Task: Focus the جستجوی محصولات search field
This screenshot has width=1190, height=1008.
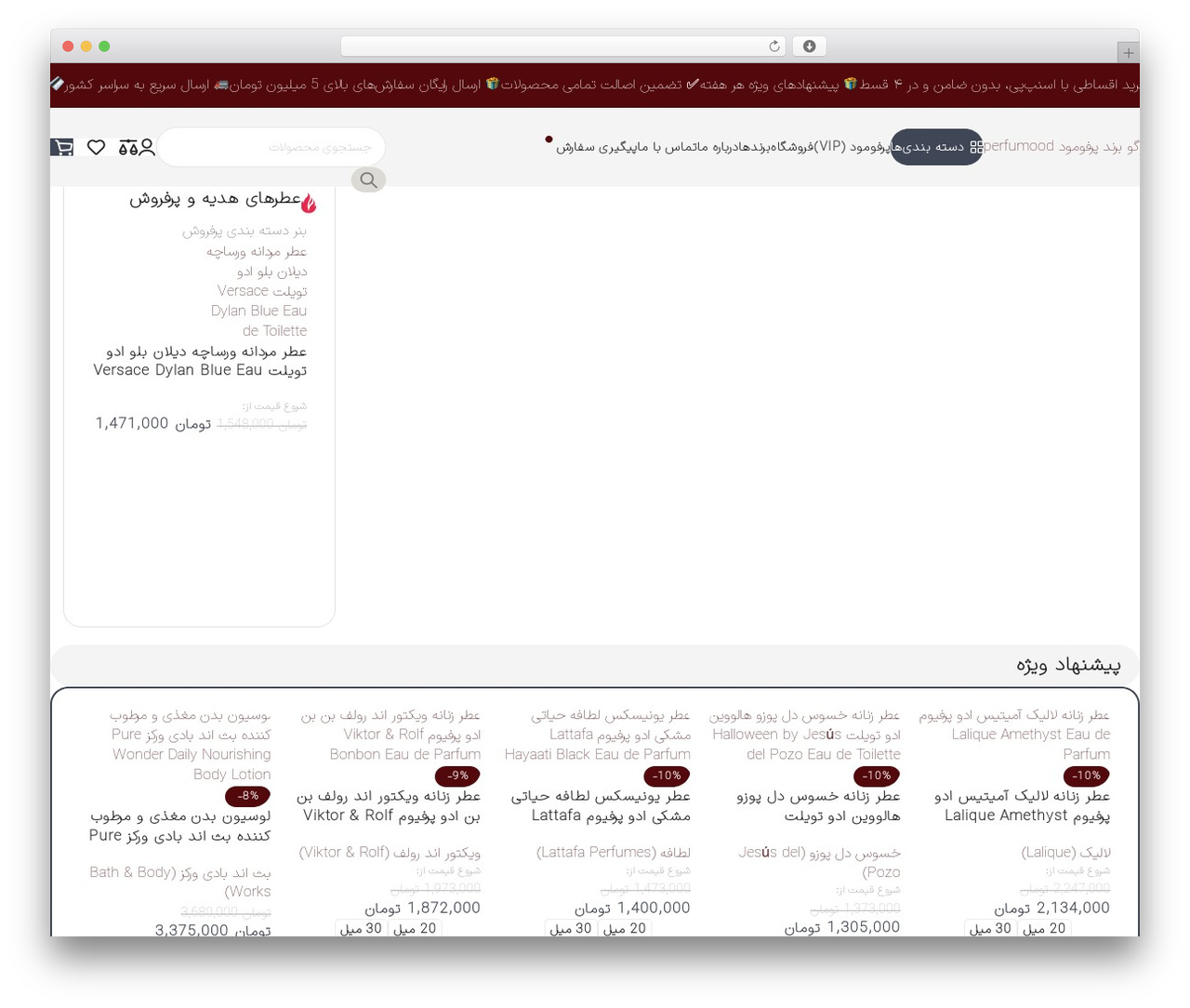Action: click(x=271, y=147)
